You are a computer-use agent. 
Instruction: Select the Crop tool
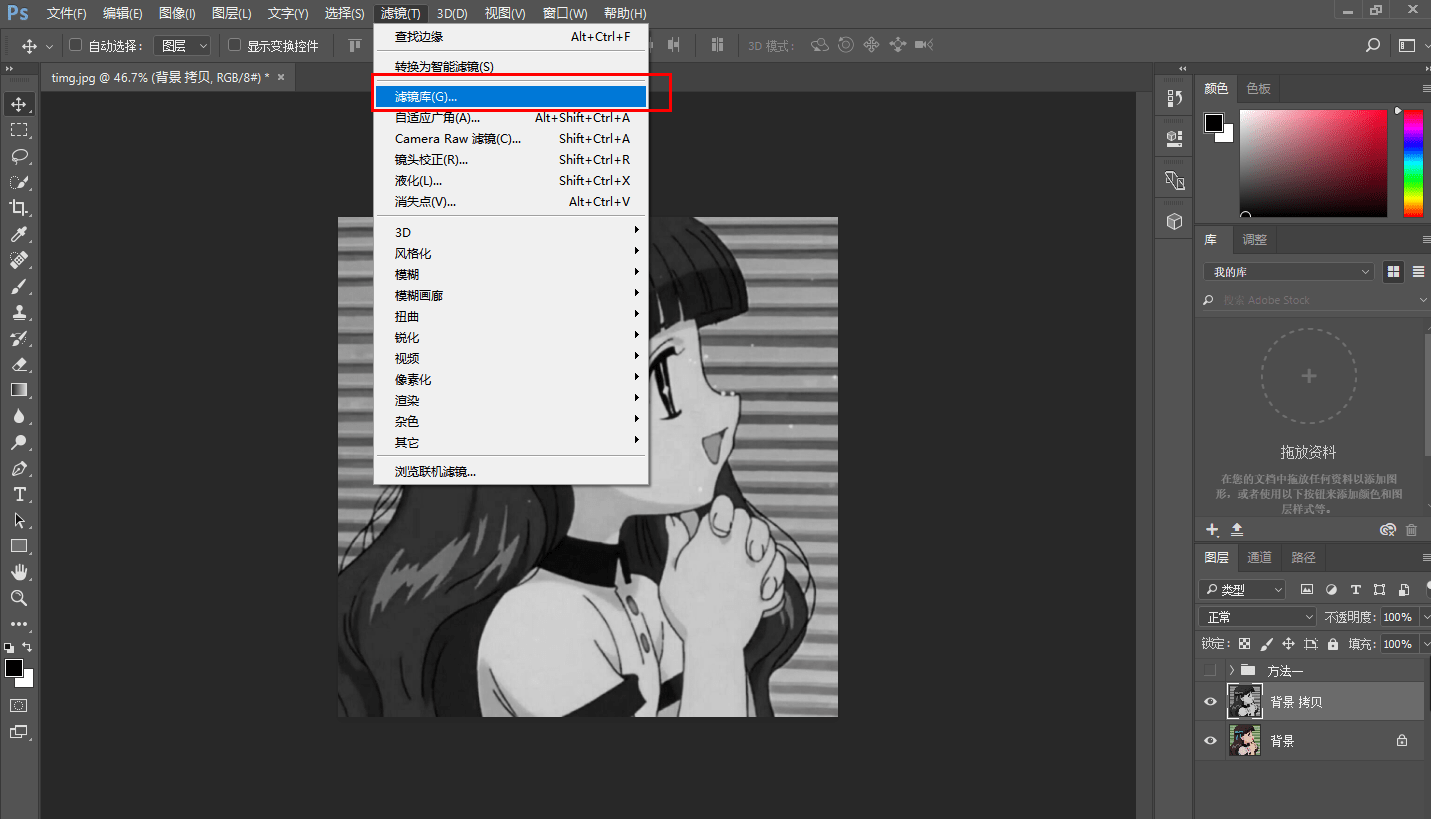click(19, 208)
